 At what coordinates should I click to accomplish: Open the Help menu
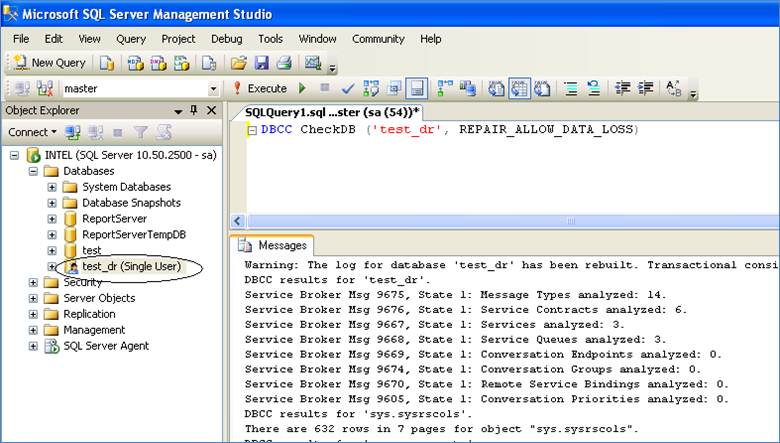pos(430,39)
